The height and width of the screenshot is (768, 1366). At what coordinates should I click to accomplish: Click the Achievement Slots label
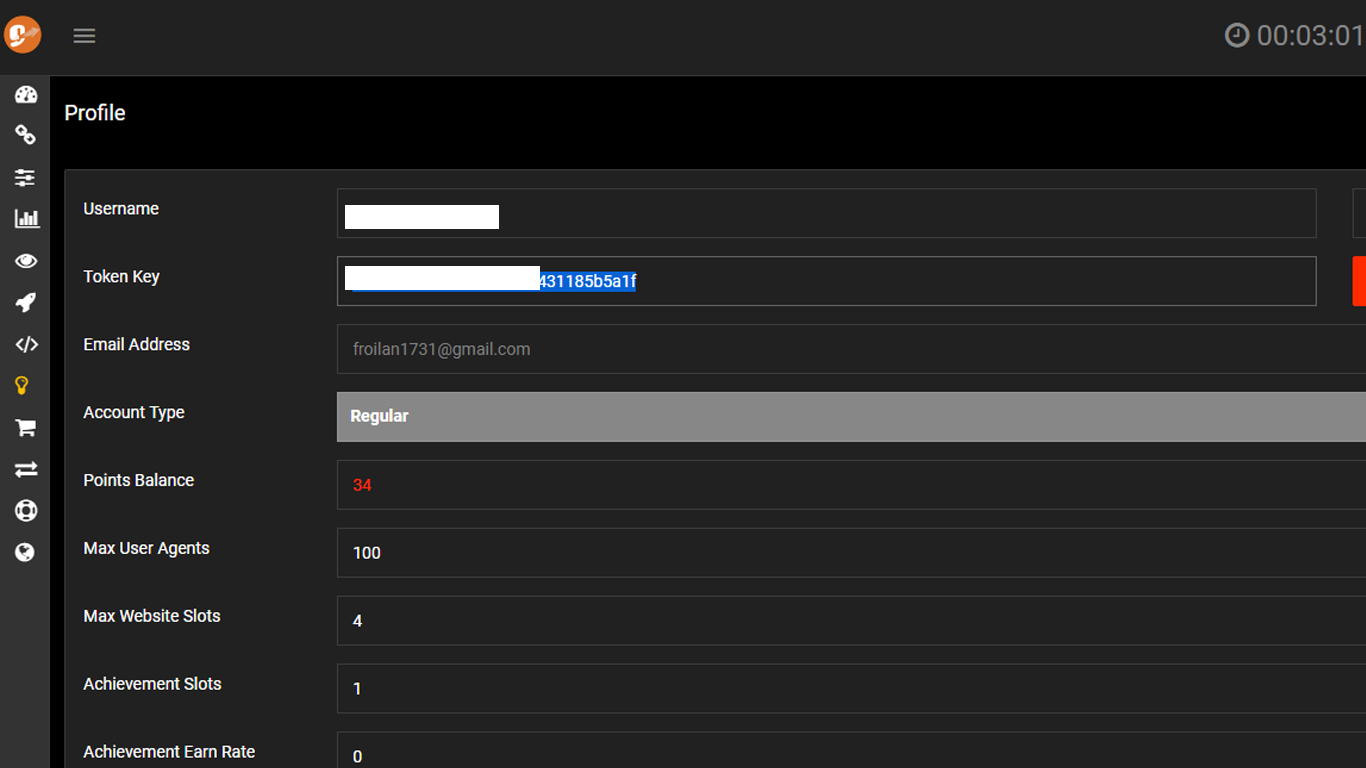tap(152, 684)
